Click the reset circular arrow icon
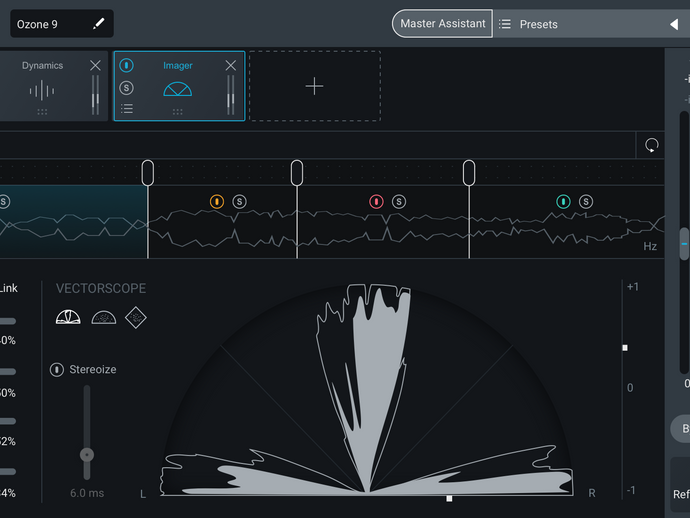 (x=652, y=145)
